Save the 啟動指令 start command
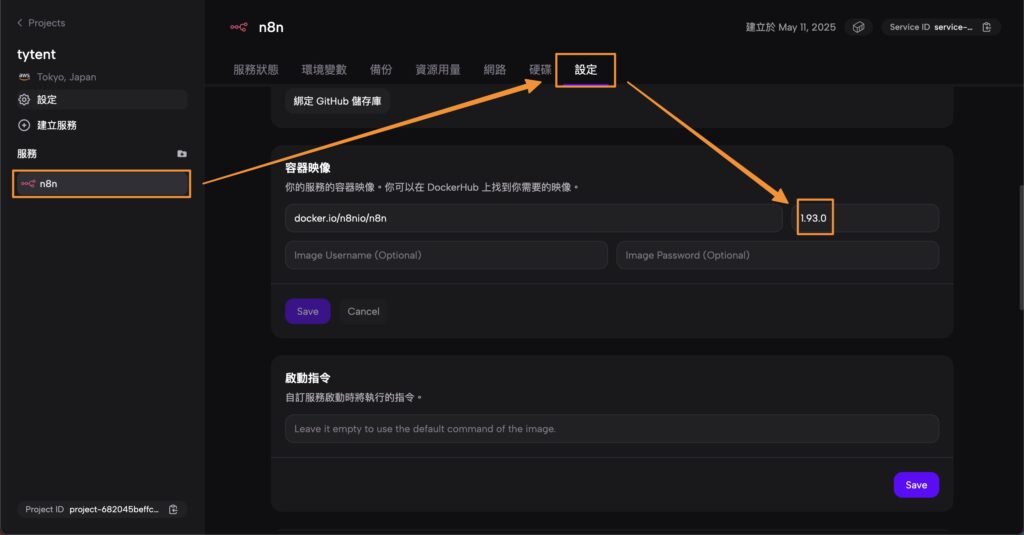Image resolution: width=1024 pixels, height=535 pixels. [x=916, y=485]
